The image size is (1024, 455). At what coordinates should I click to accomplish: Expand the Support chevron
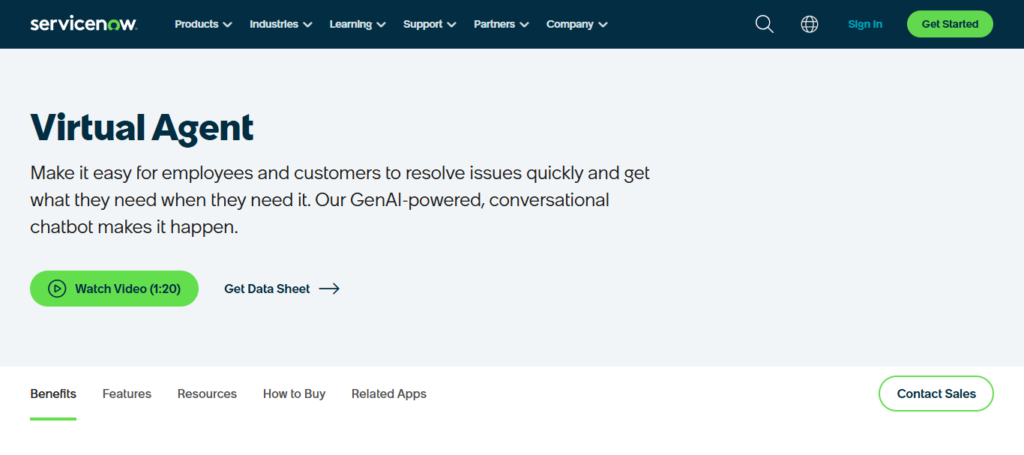coord(452,25)
